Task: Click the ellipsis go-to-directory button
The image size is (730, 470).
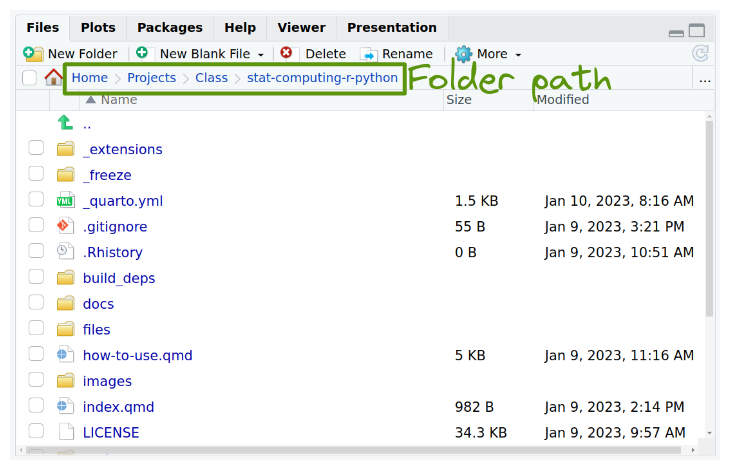Action: point(705,78)
